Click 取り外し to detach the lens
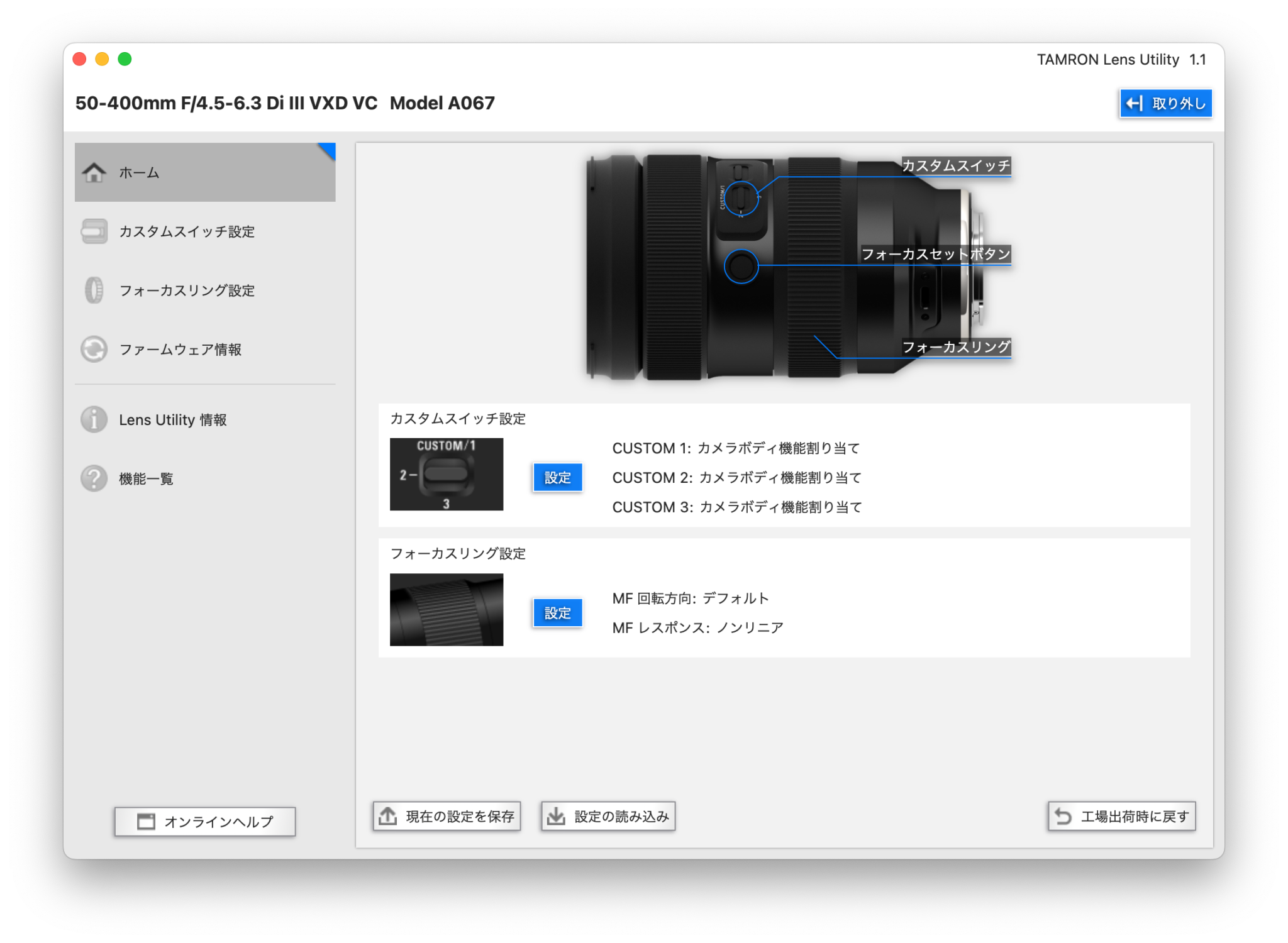1288x943 pixels. pyautogui.click(x=1165, y=103)
